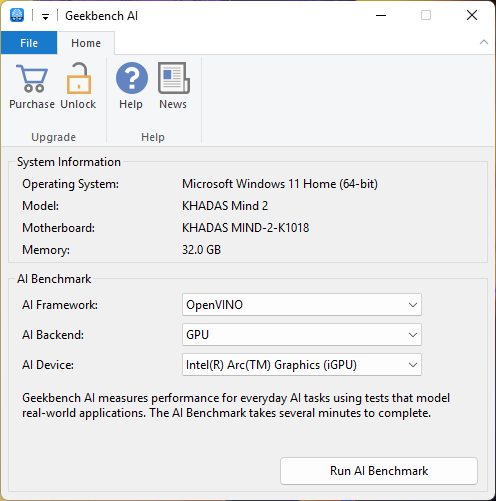Collapse the ribbon with the chevron
The width and height of the screenshot is (496, 501).
[484, 42]
